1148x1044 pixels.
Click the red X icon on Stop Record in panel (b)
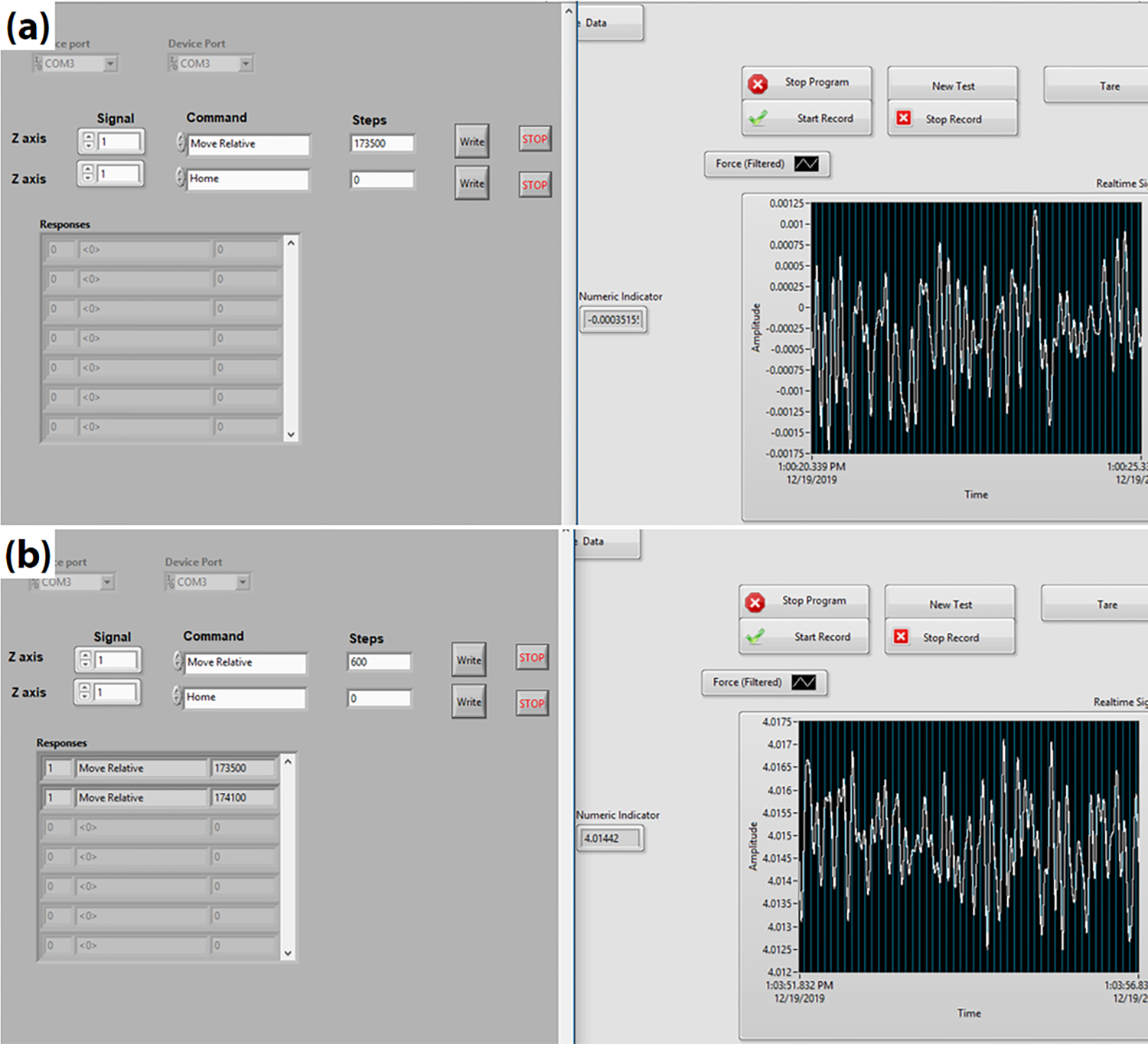(x=901, y=637)
